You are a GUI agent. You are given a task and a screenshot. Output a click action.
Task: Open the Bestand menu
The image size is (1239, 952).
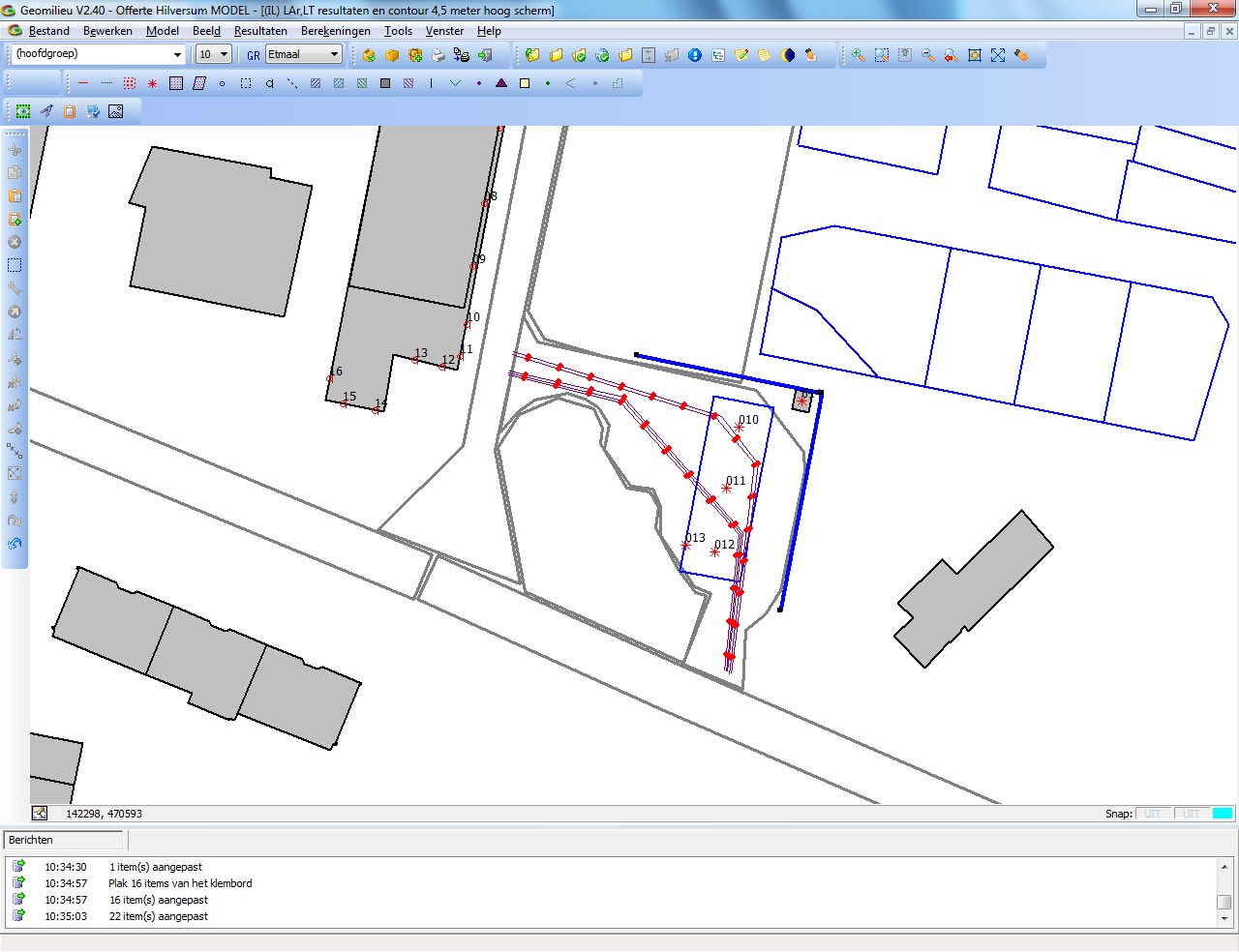48,31
